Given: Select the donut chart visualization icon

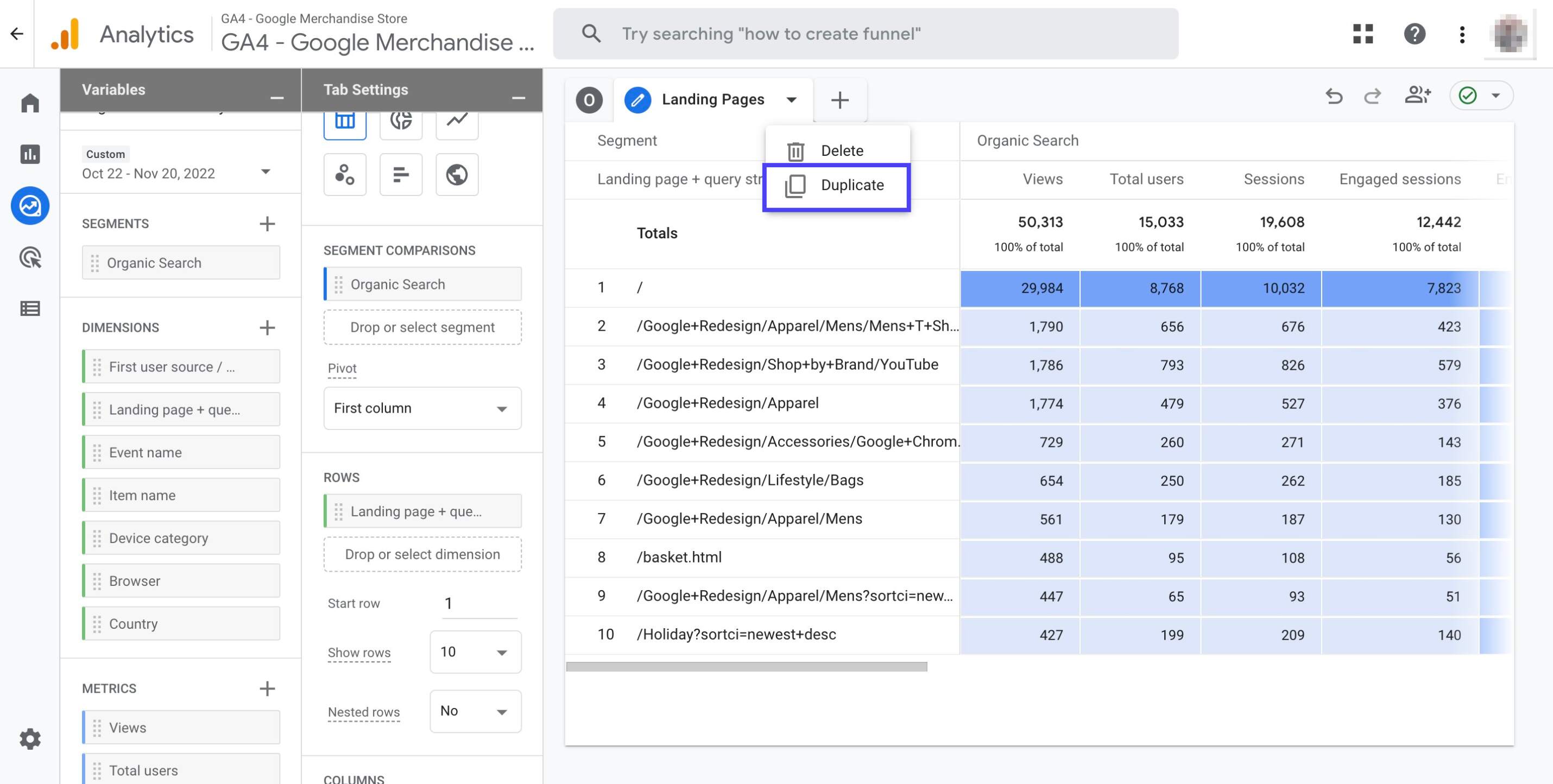Looking at the screenshot, I should click(x=401, y=124).
